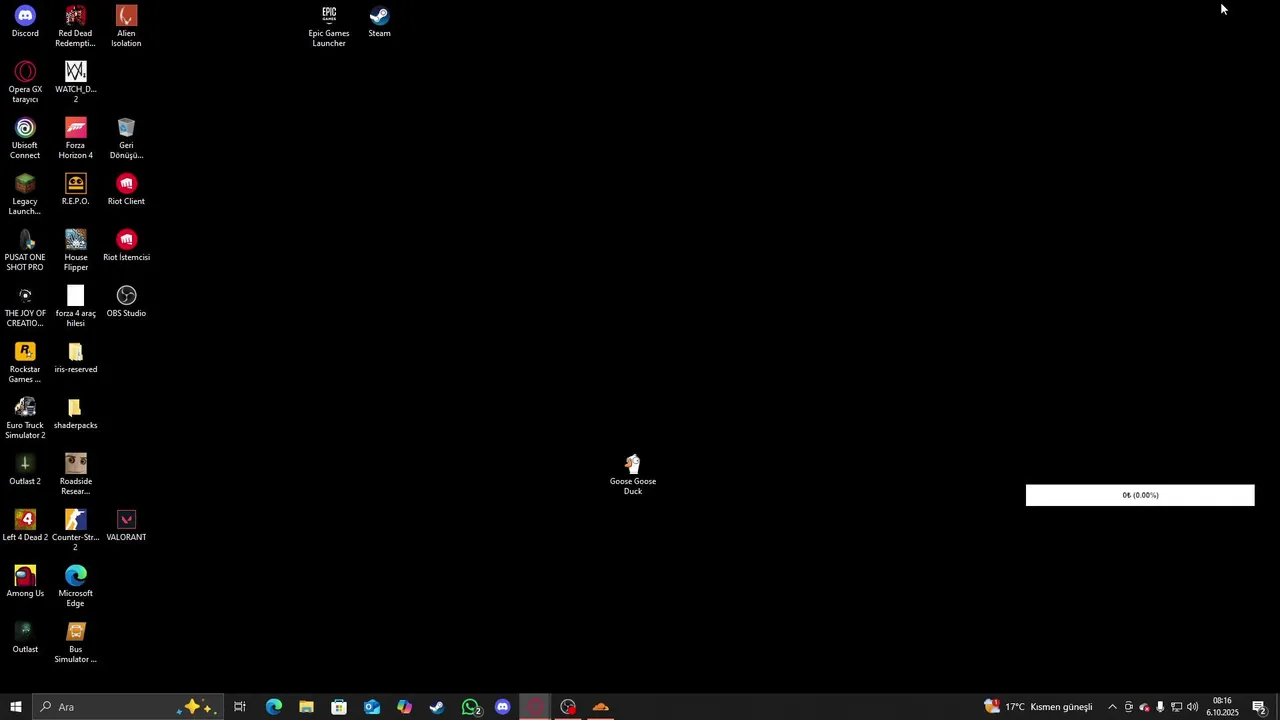This screenshot has width=1280, height=720.
Task: Select the Left 4 Dead 2 shortcut
Action: coord(25,526)
